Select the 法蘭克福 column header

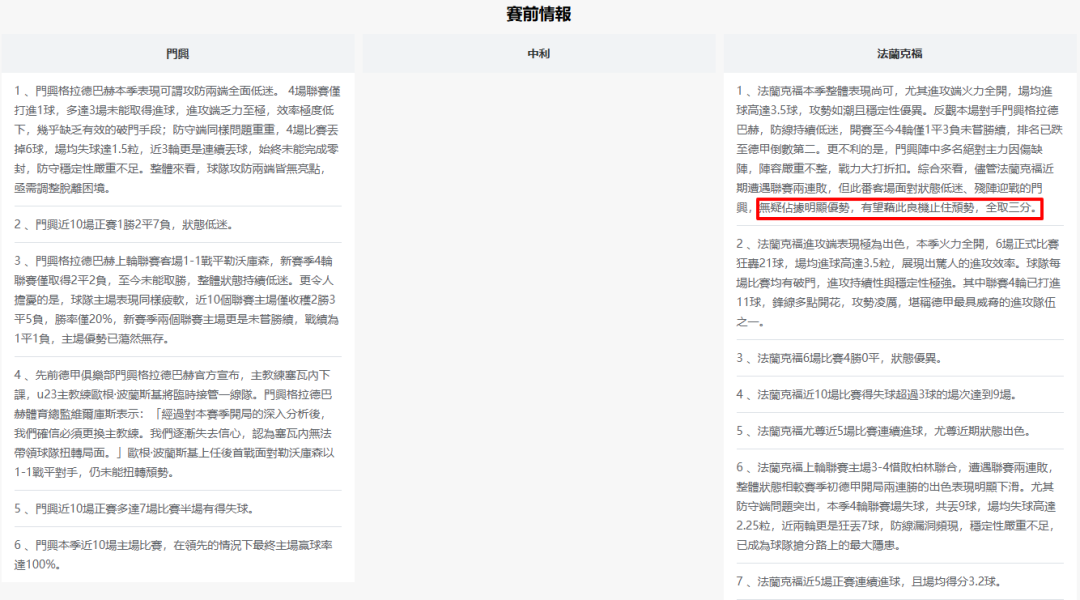pyautogui.click(x=899, y=54)
